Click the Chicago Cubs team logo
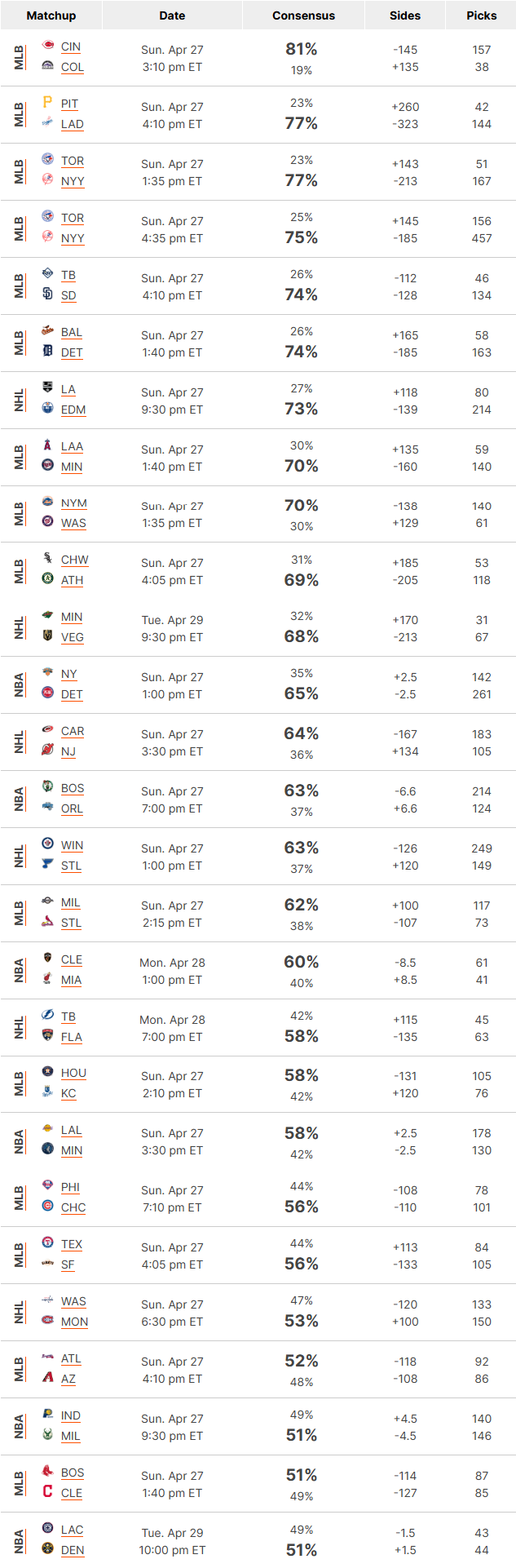The image size is (516, 1568). [47, 1206]
